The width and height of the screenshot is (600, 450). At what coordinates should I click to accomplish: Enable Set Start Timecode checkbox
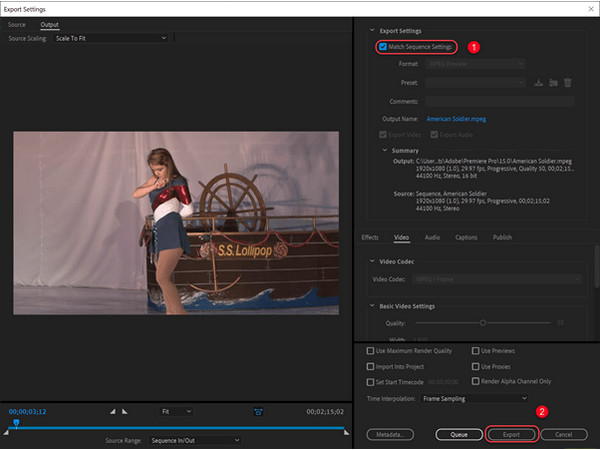pyautogui.click(x=370, y=382)
